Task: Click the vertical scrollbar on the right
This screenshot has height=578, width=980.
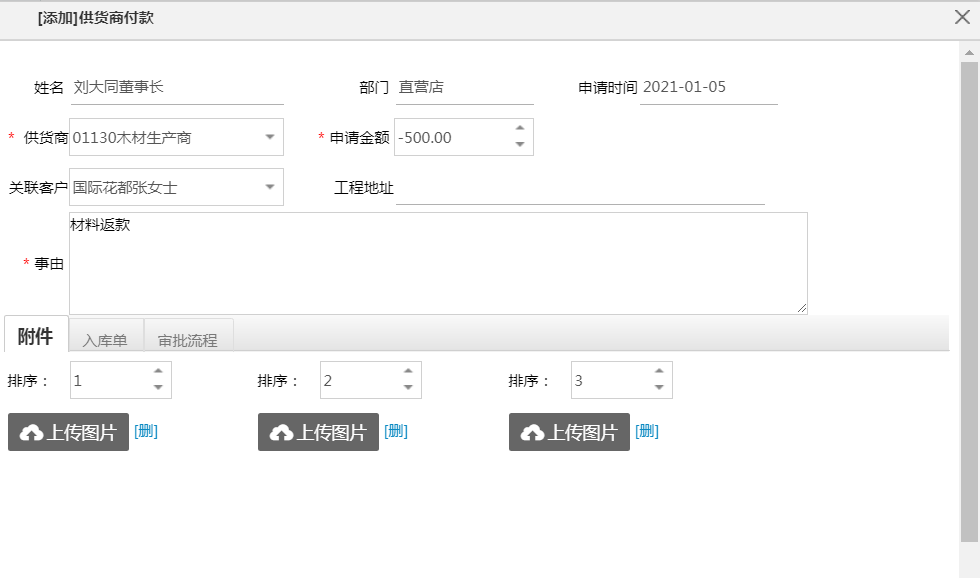Action: point(969,300)
